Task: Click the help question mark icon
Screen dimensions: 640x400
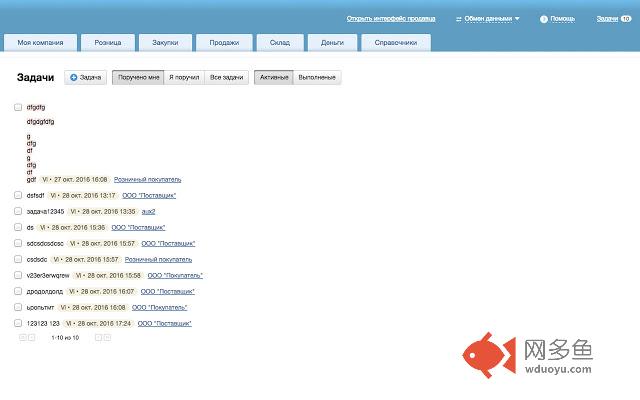Action: point(544,19)
